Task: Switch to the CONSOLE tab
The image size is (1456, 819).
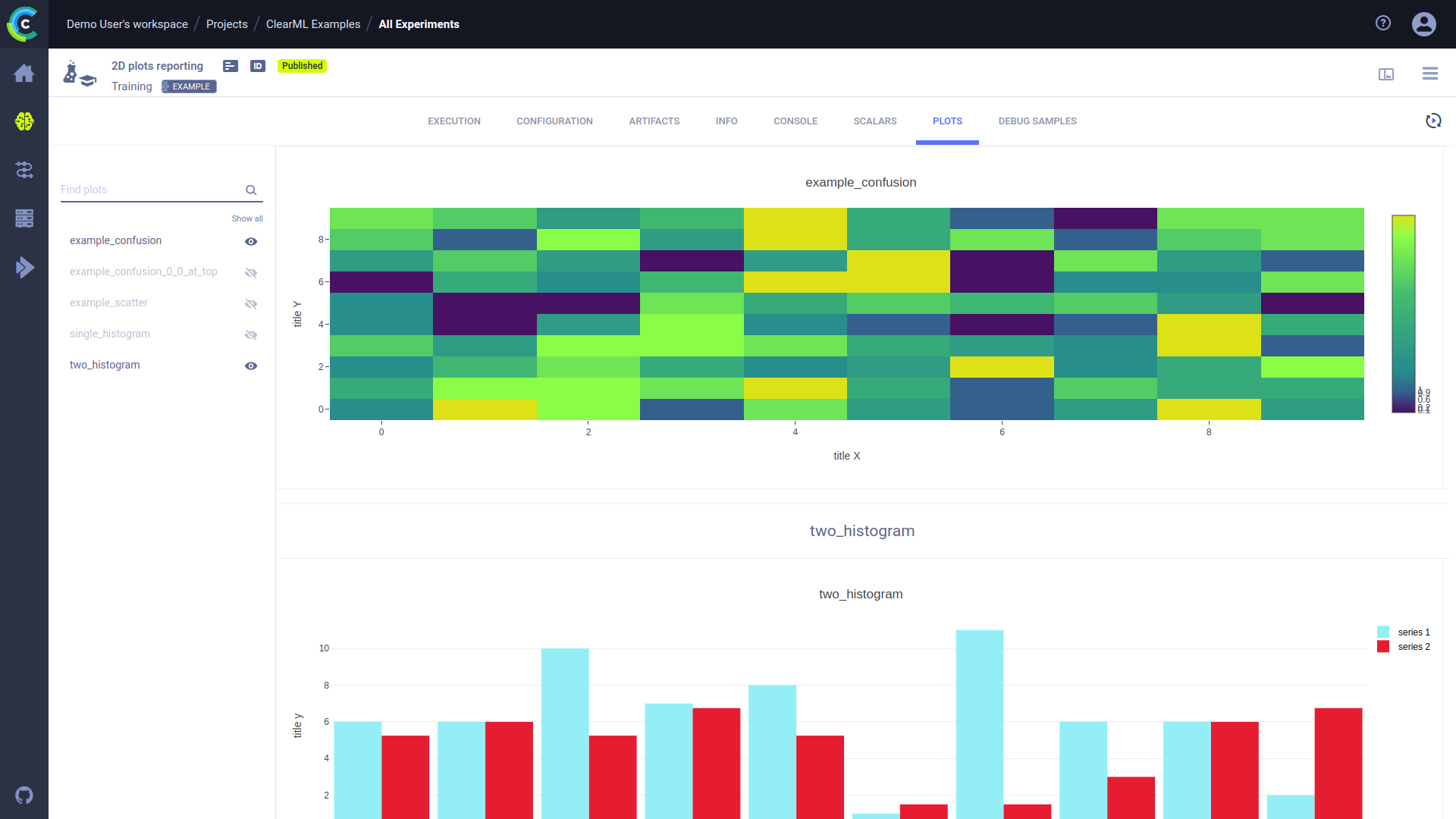Action: click(x=795, y=121)
